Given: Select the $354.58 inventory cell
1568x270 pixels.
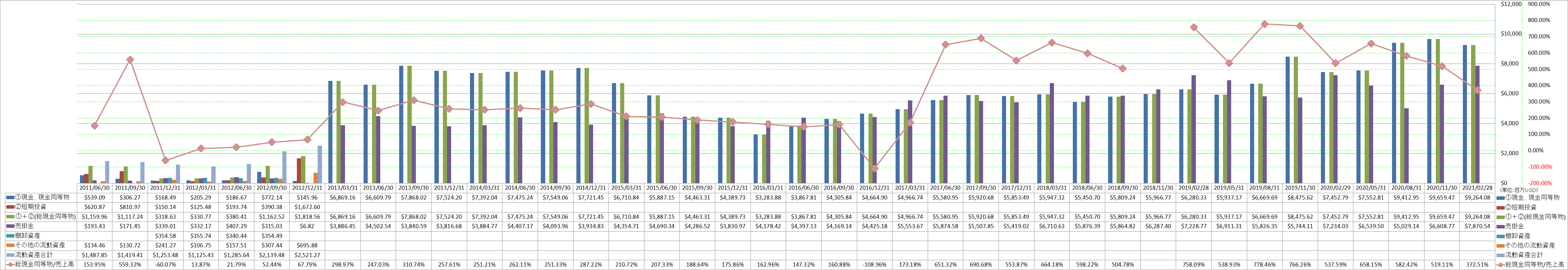Looking at the screenshot, I should click(166, 236).
